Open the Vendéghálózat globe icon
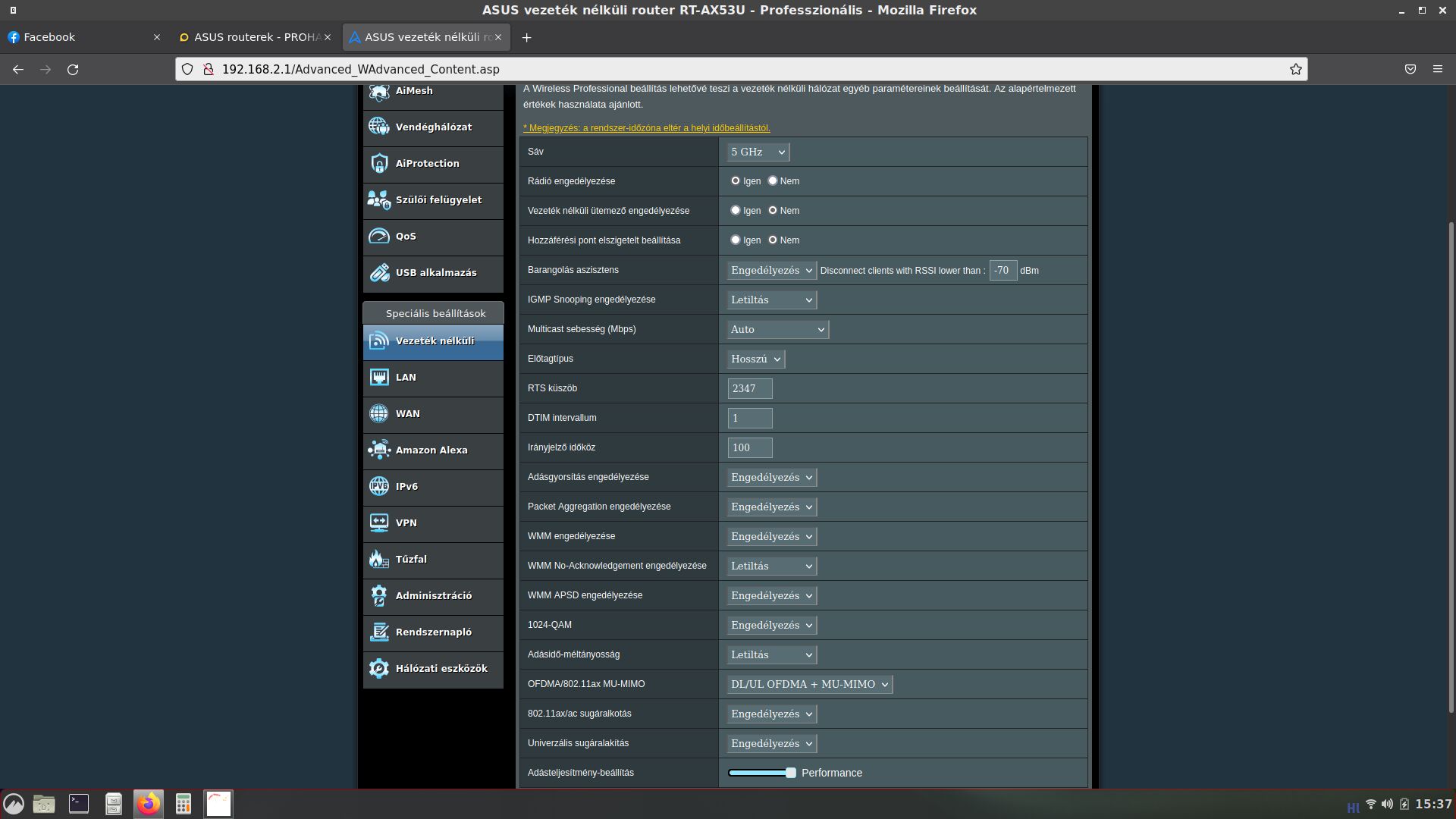Viewport: 1456px width, 819px height. (x=379, y=127)
